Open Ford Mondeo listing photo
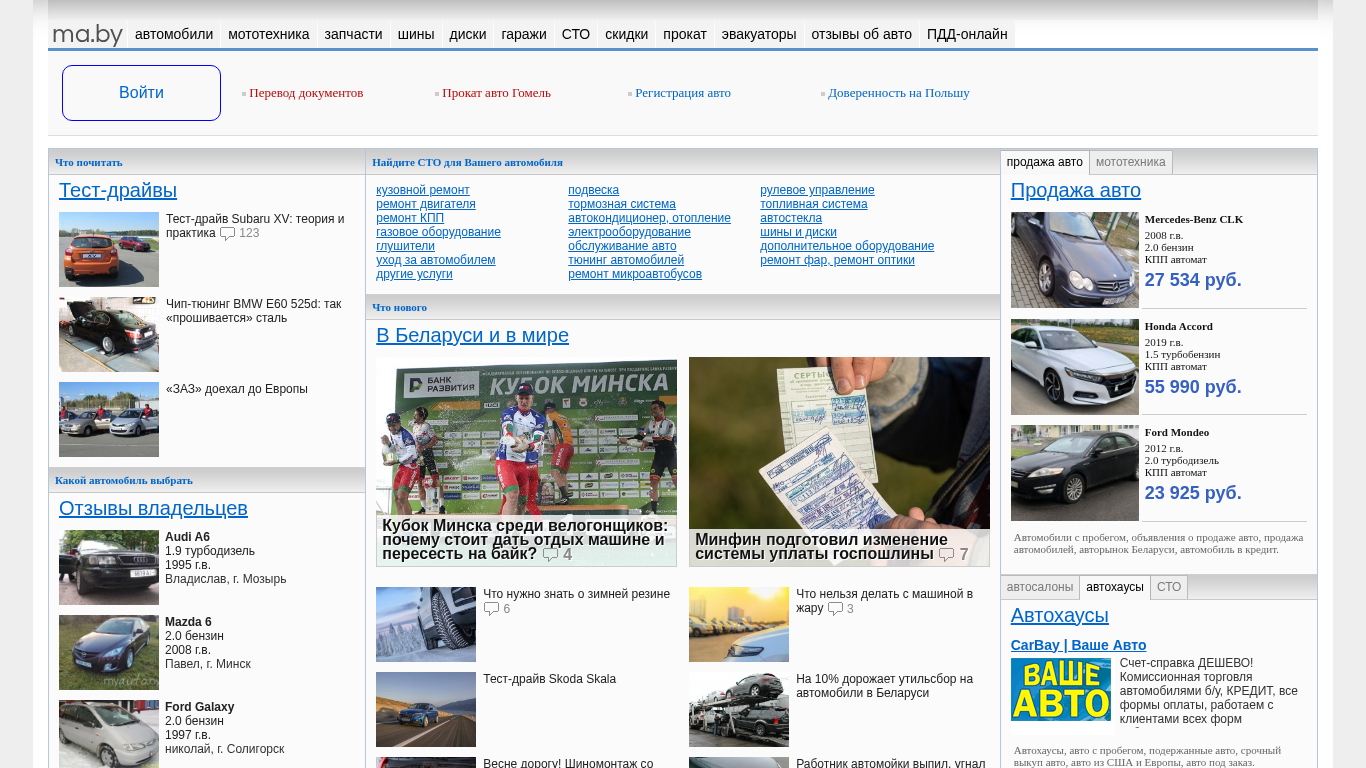The height and width of the screenshot is (768, 1366). tap(1075, 473)
